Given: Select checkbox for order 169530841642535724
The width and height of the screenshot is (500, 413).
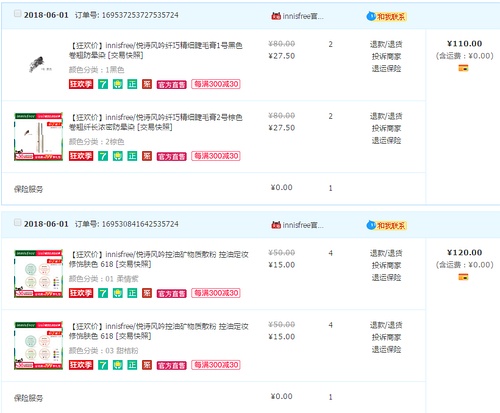Looking at the screenshot, I should click(18, 222).
